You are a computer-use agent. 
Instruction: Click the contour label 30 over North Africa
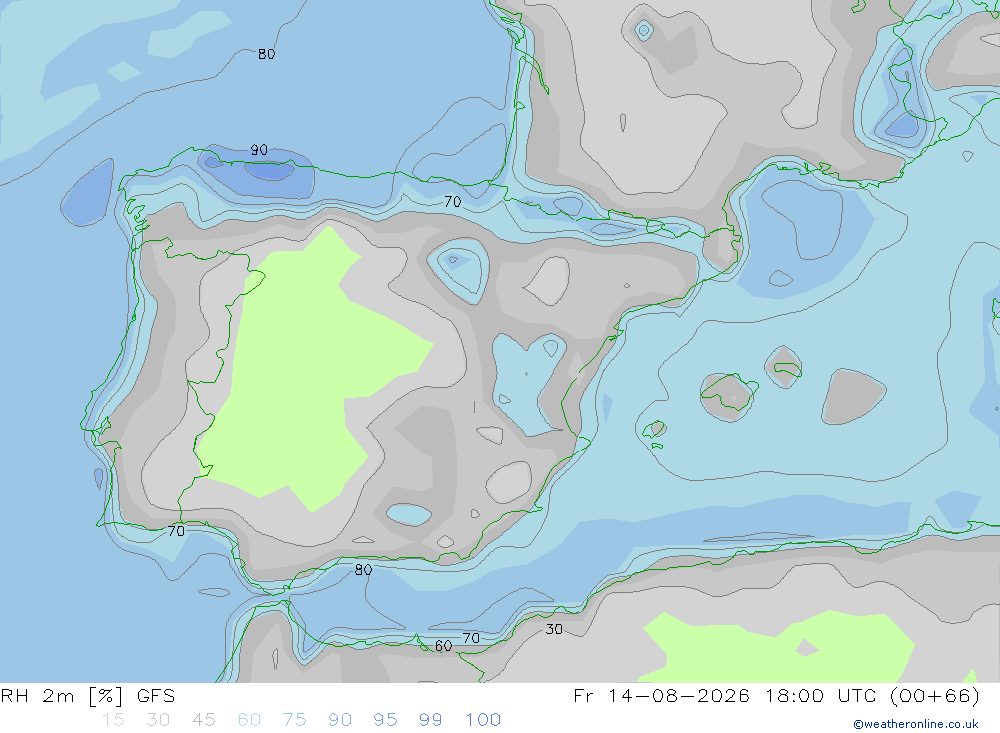click(x=554, y=630)
